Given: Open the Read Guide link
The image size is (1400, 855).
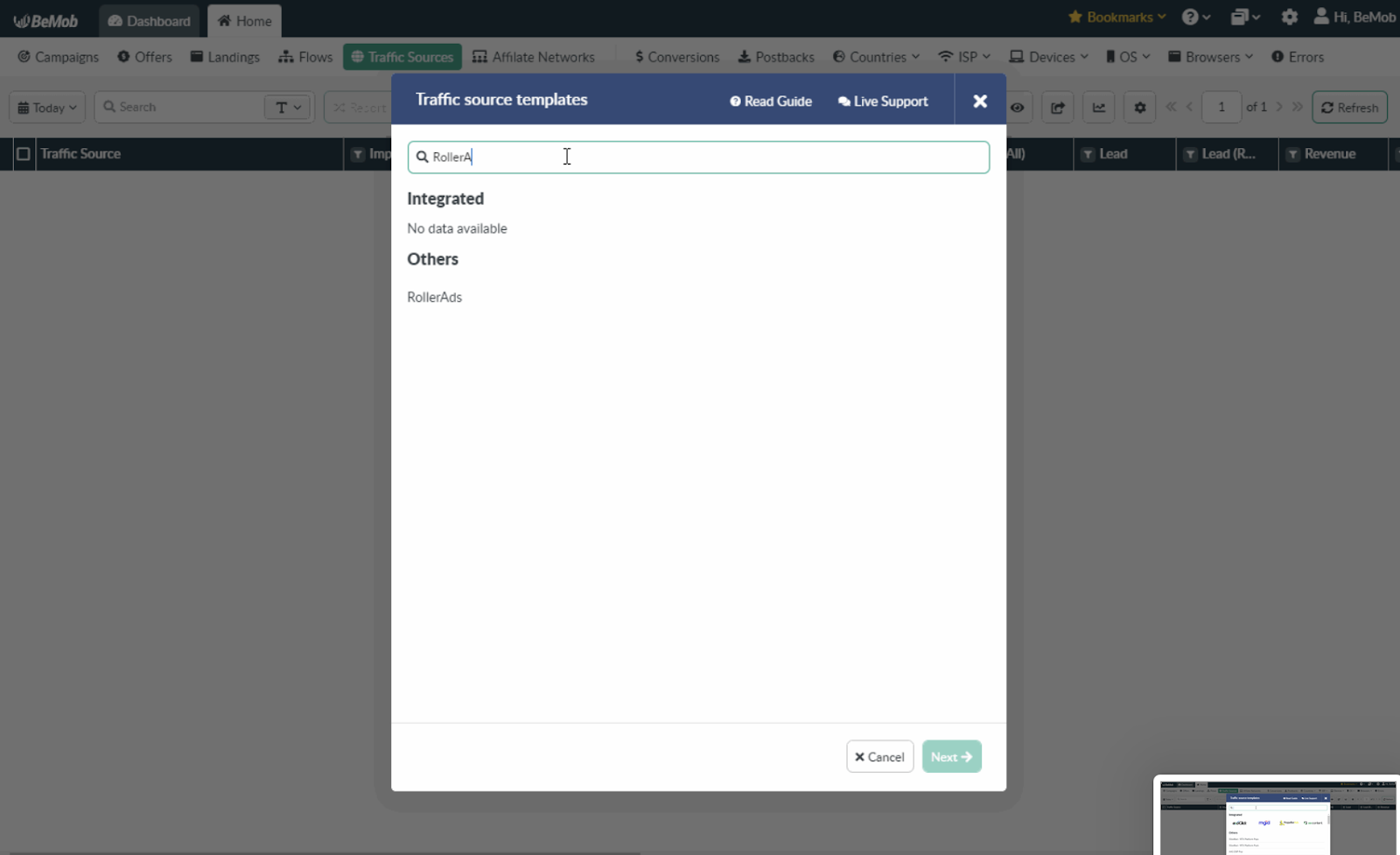Looking at the screenshot, I should (x=771, y=102).
